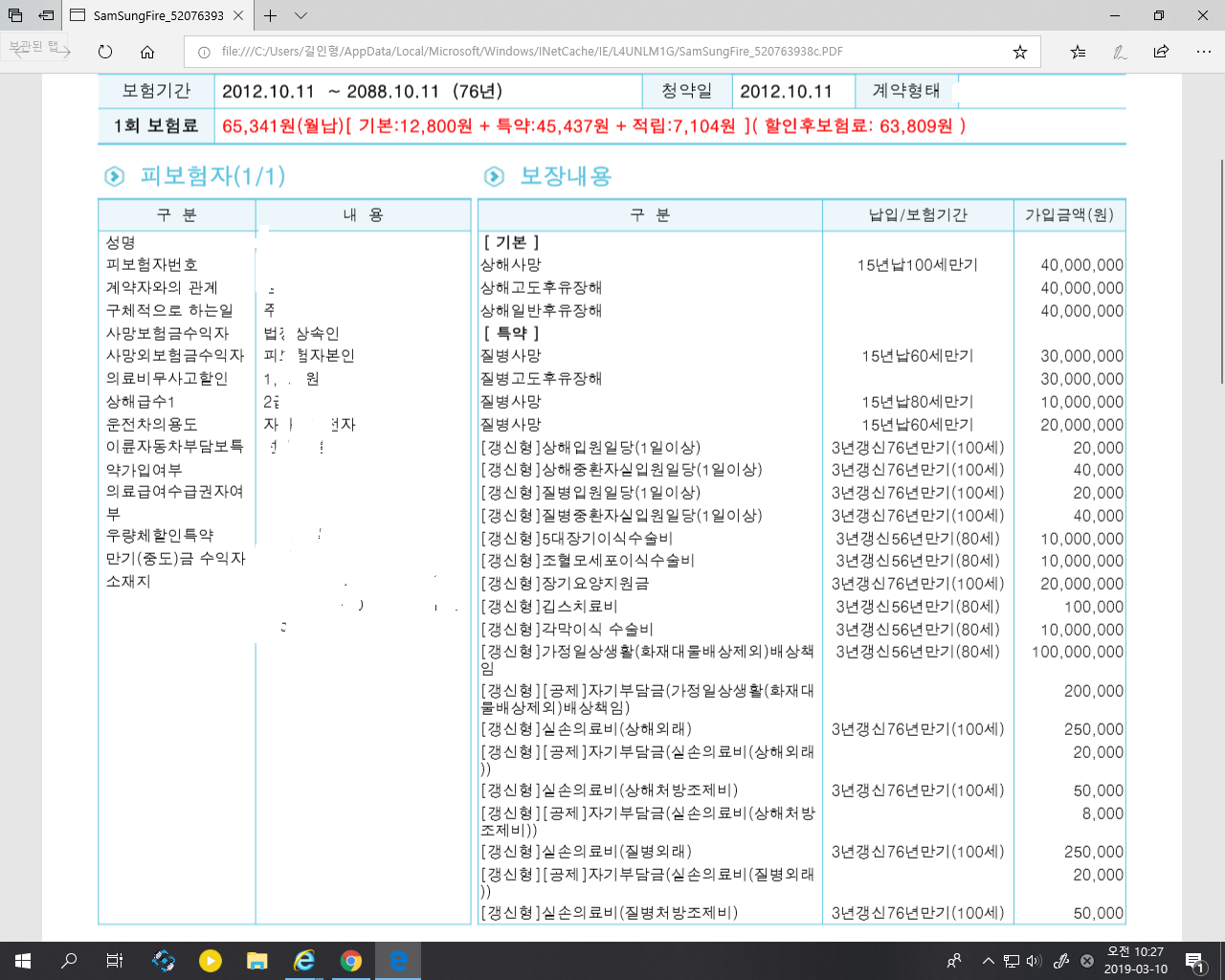
Task: Add notes with the pen icon
Action: (1120, 52)
